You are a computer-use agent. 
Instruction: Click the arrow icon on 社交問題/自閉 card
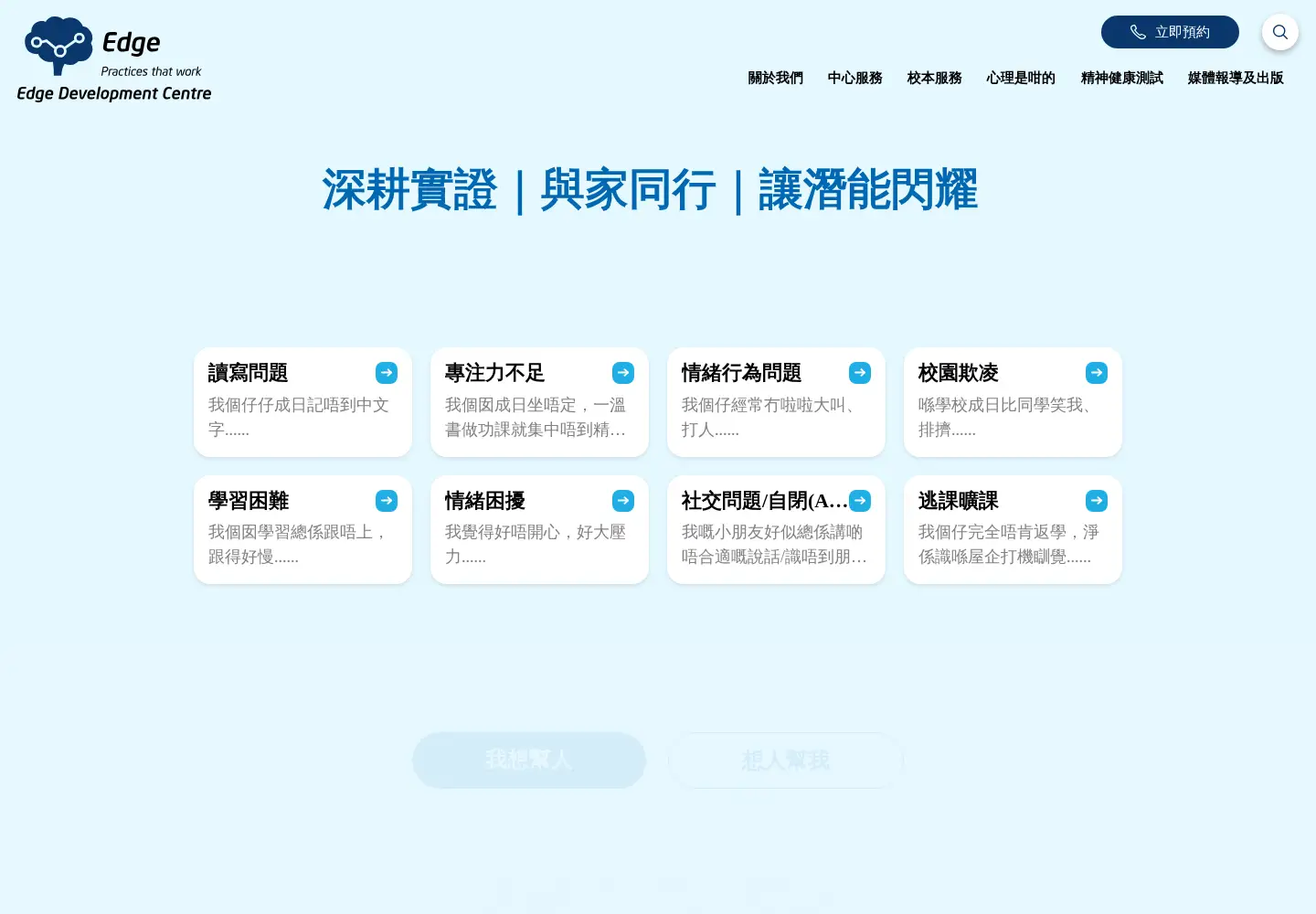pos(860,501)
